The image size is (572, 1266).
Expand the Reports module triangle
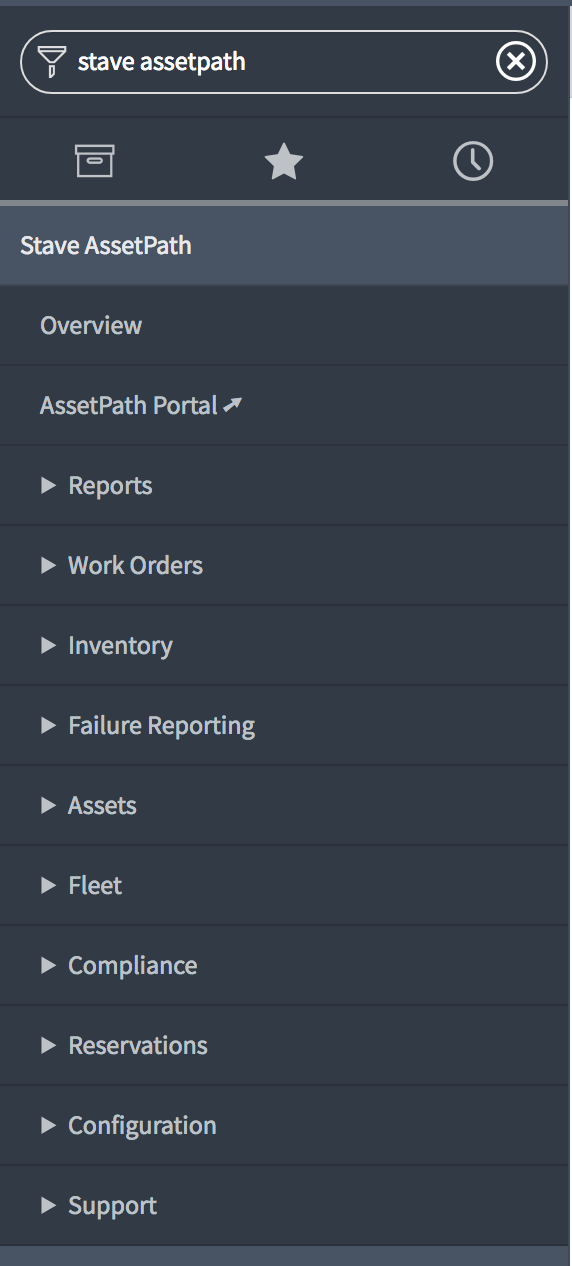point(48,485)
